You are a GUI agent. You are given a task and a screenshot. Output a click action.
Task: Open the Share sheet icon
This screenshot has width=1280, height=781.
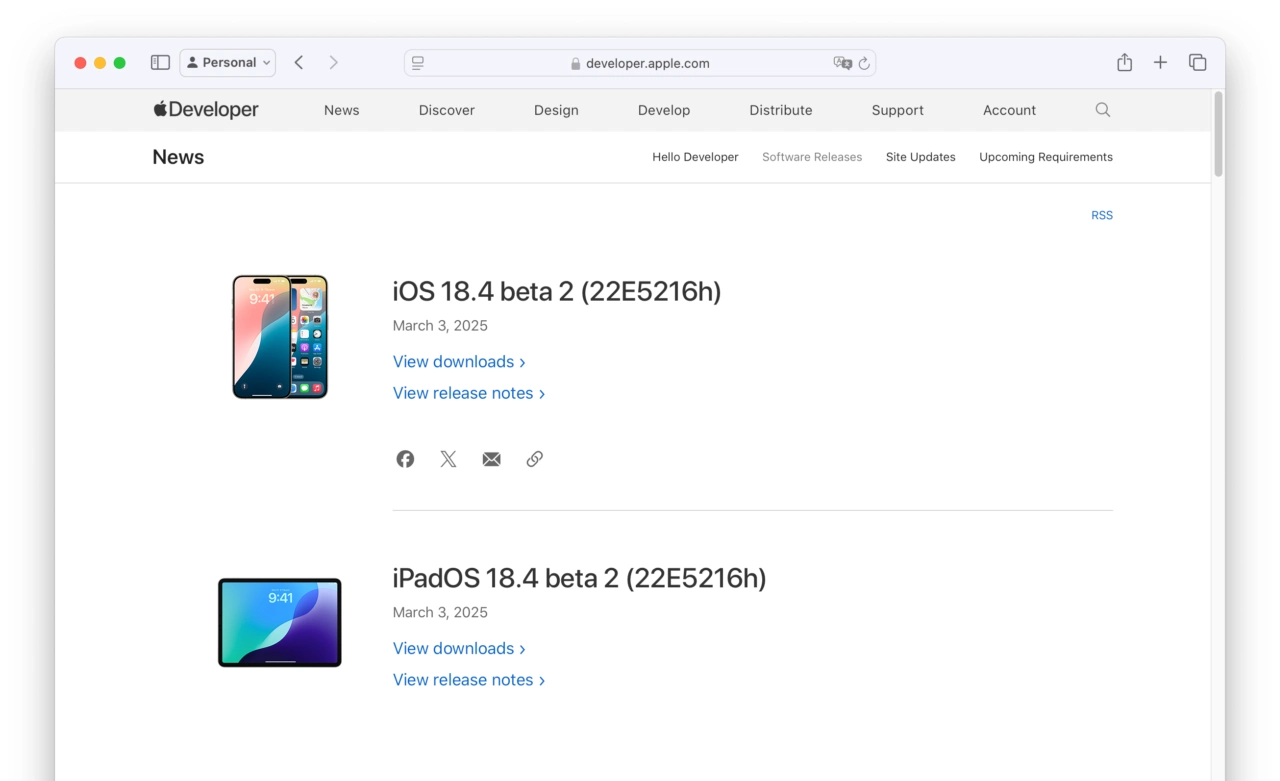tap(1124, 63)
